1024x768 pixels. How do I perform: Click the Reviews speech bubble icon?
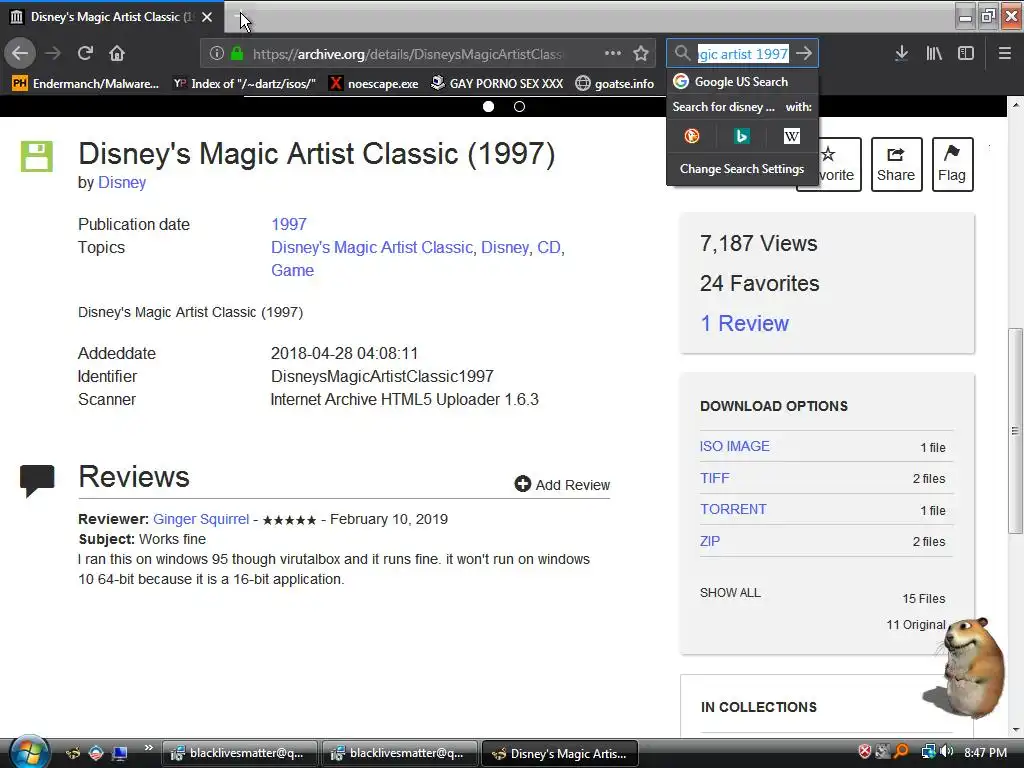[37, 481]
